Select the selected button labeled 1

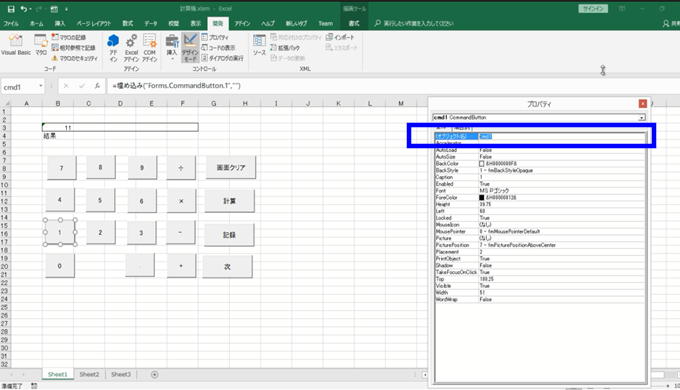pyautogui.click(x=60, y=232)
